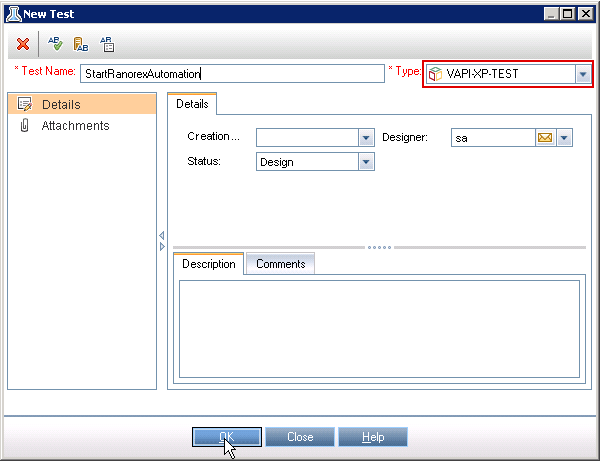Open the Type dropdown arrow

pyautogui.click(x=583, y=74)
